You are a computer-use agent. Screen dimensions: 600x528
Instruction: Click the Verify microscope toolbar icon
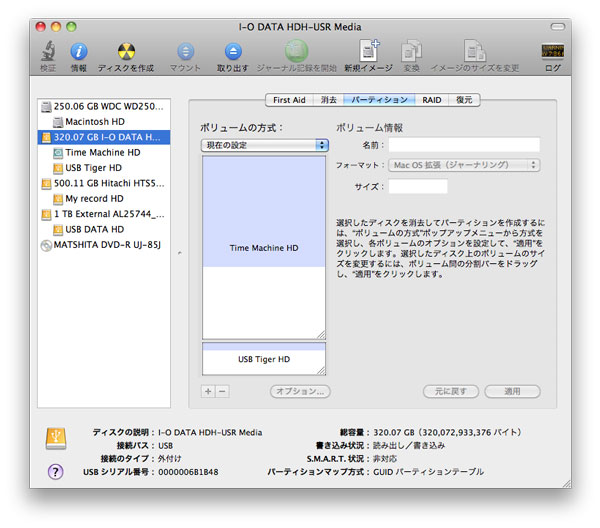click(x=48, y=51)
